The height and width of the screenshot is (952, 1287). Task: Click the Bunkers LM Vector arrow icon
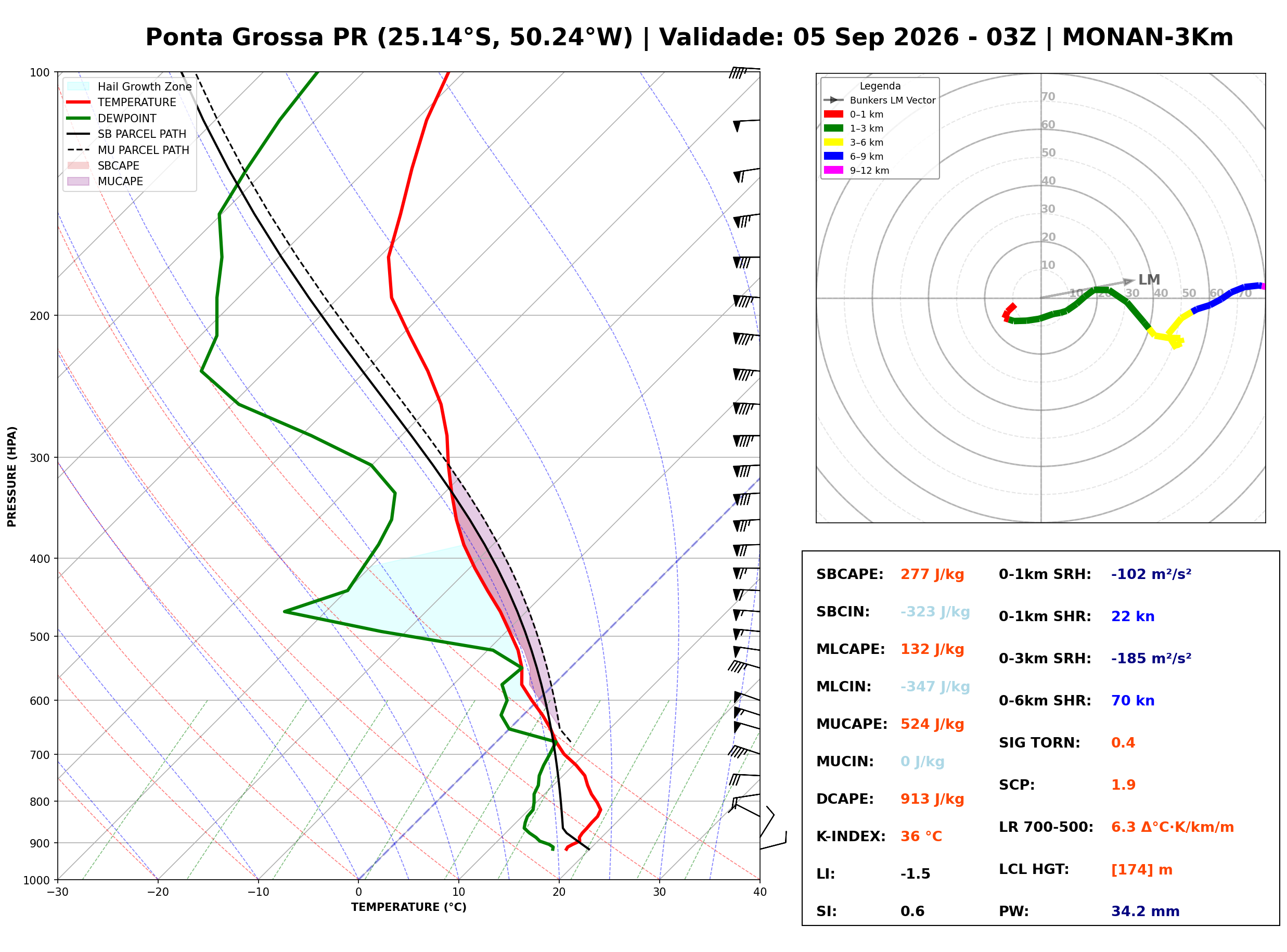click(x=833, y=100)
